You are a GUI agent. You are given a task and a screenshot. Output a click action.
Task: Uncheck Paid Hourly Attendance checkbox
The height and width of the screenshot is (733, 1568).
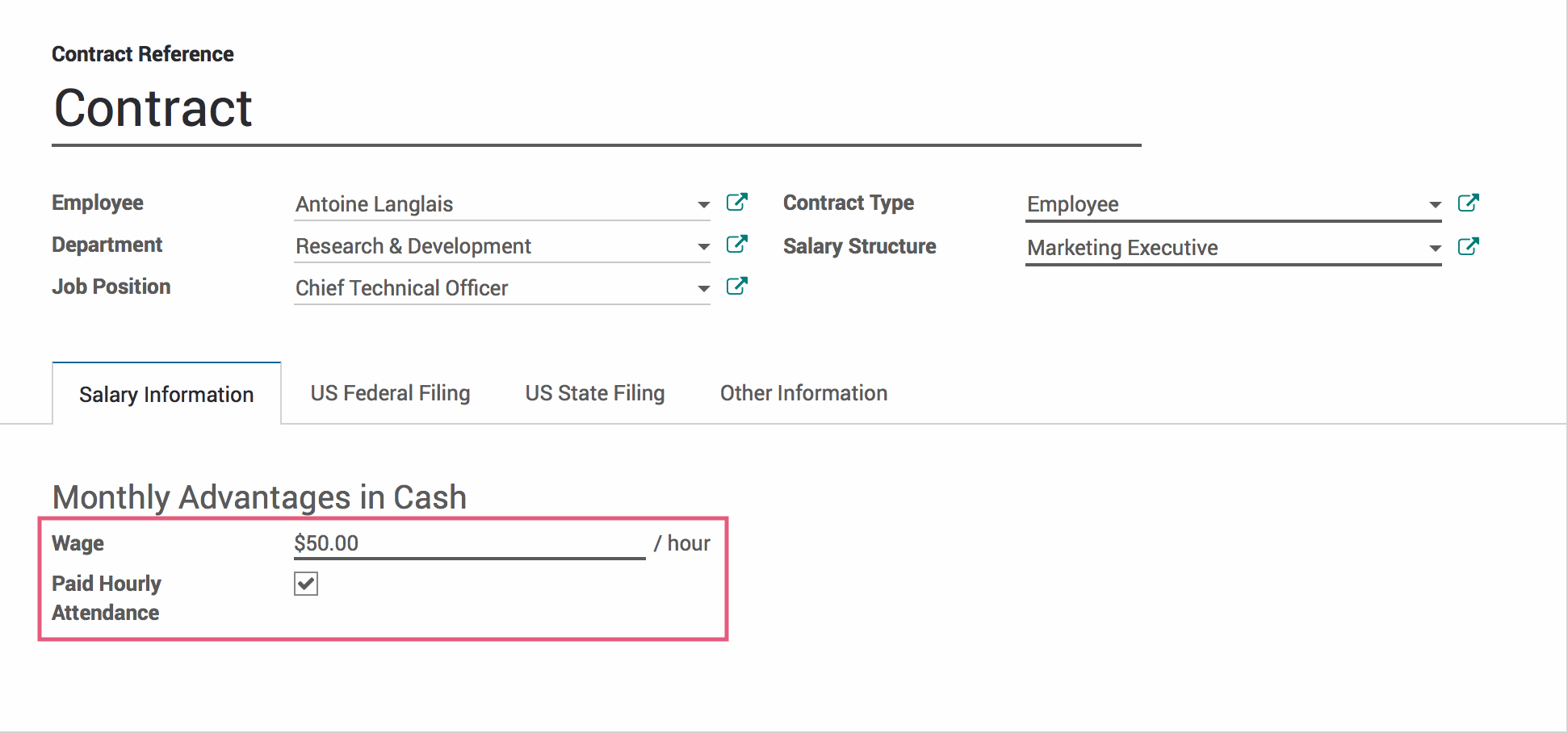(306, 583)
